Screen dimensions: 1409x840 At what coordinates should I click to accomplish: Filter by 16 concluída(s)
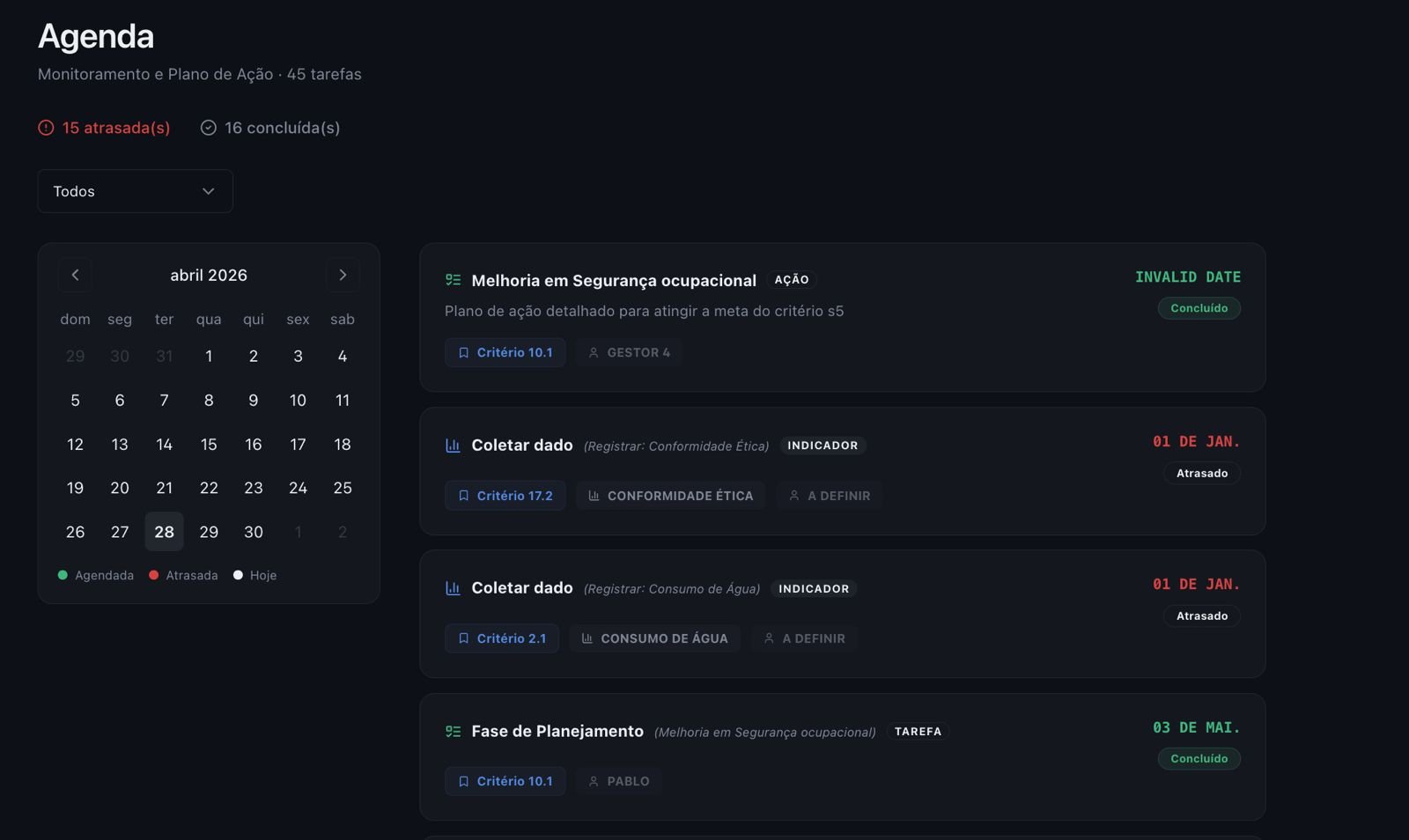[269, 128]
